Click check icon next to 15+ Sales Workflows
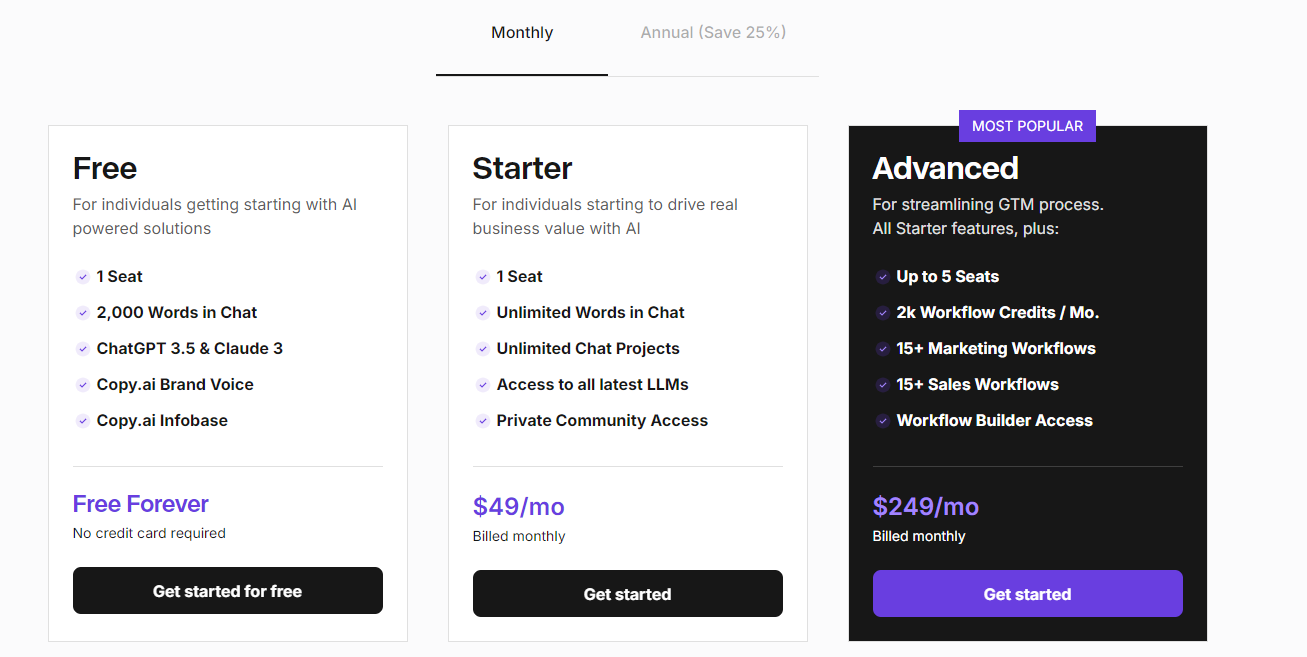1307x657 pixels. (883, 385)
